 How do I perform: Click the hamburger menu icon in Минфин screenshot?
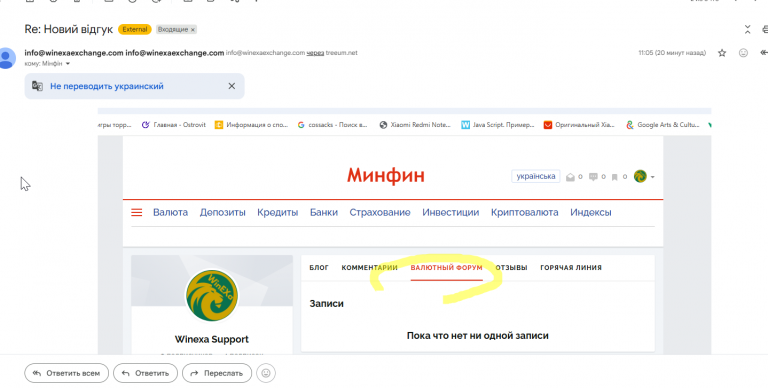(x=137, y=213)
